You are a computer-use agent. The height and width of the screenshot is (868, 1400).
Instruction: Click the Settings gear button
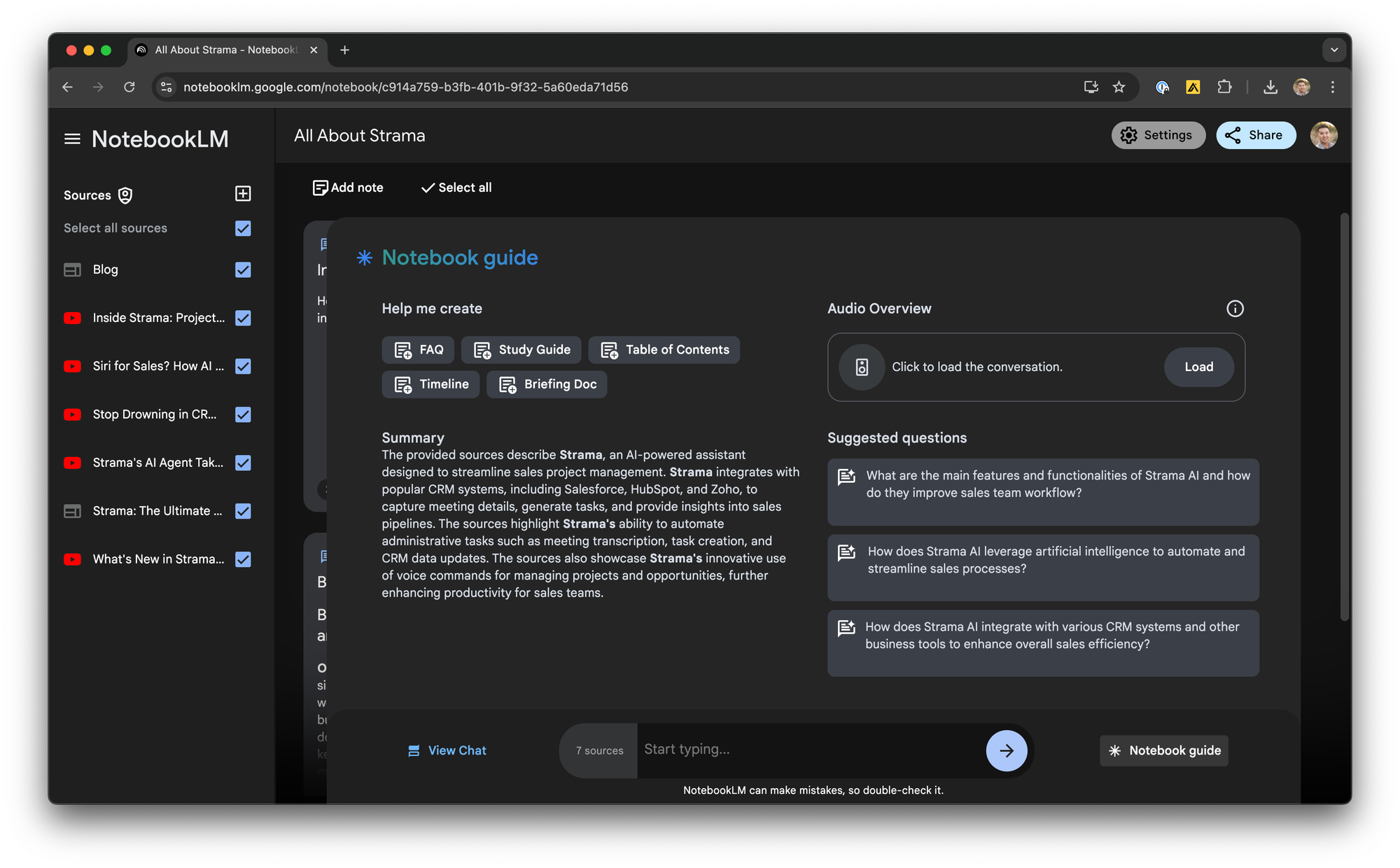click(1158, 135)
